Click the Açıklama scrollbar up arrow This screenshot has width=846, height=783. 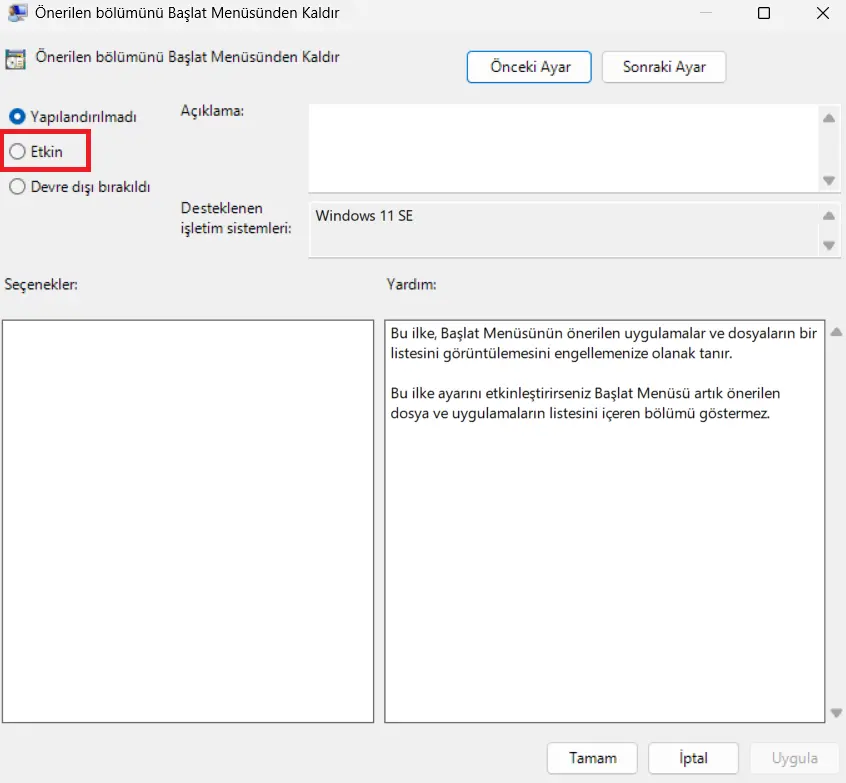tap(829, 118)
